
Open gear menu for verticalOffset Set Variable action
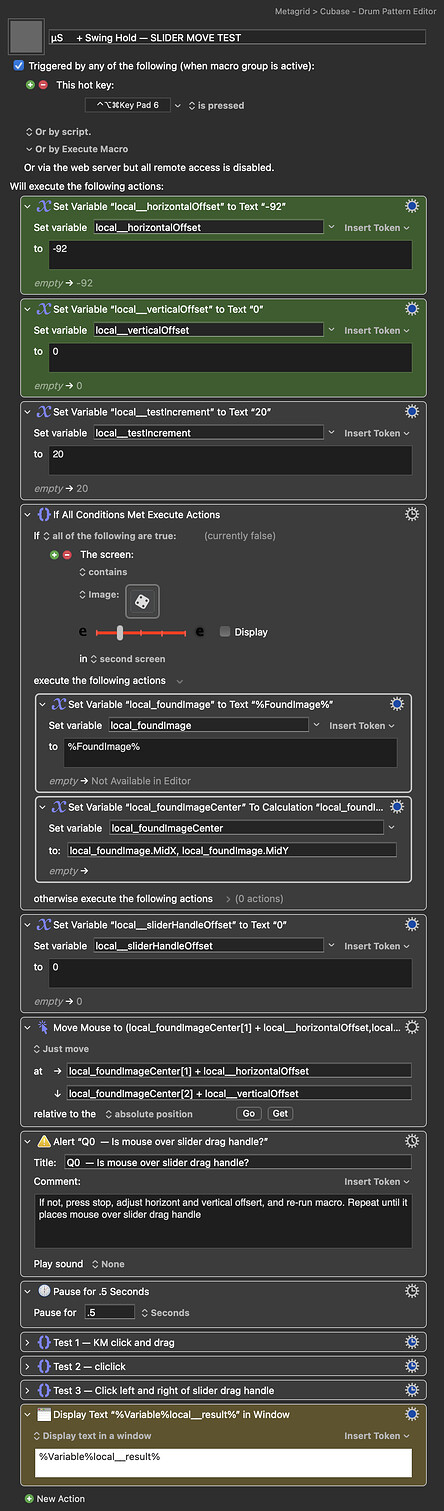pos(411,308)
